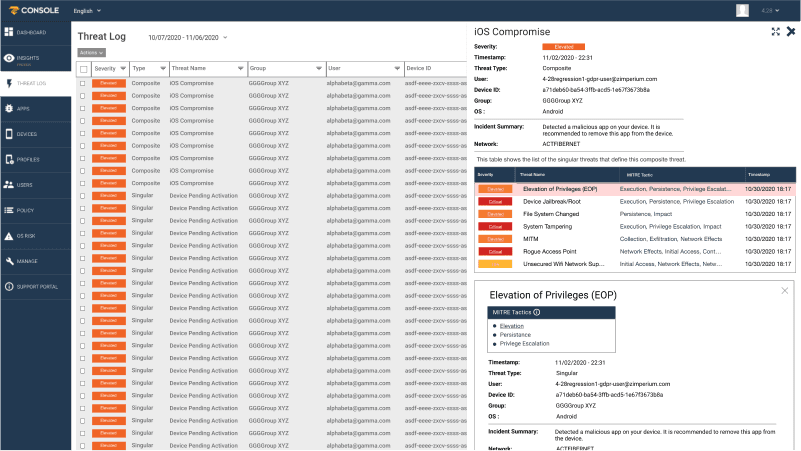Check the first threat log row checkbox
Image resolution: width=801 pixels, height=451 pixels.
82,83
